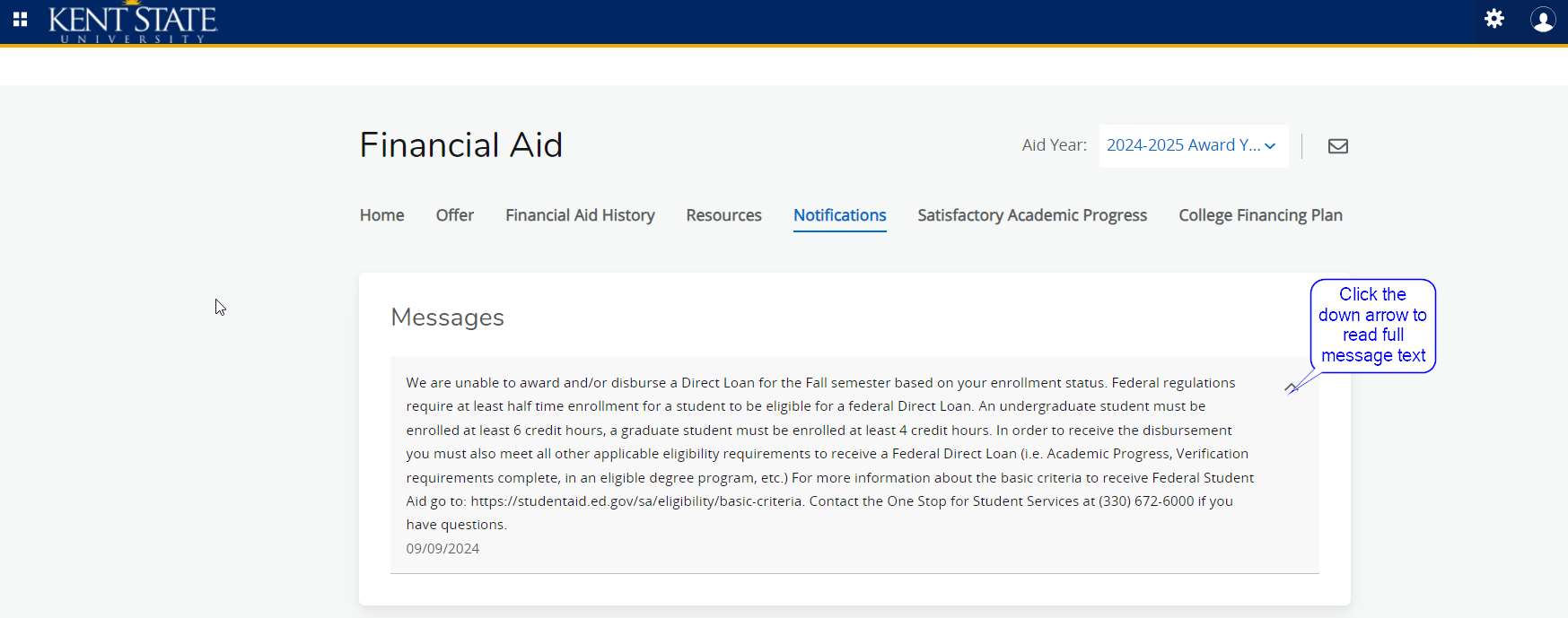Image resolution: width=1568 pixels, height=618 pixels.
Task: Switch to the Offer tab
Action: click(455, 215)
